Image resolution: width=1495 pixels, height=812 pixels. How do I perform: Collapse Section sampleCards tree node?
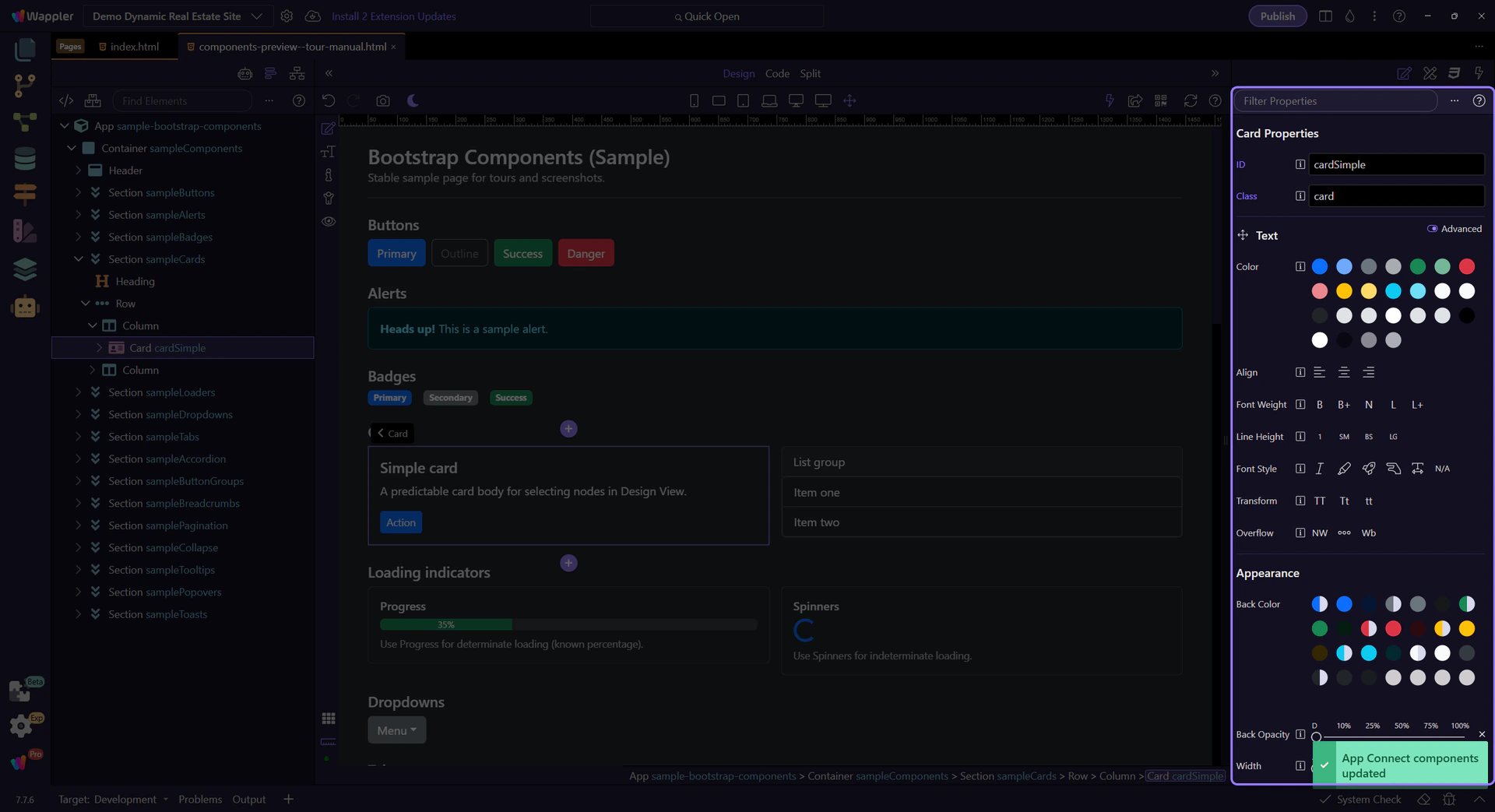78,259
